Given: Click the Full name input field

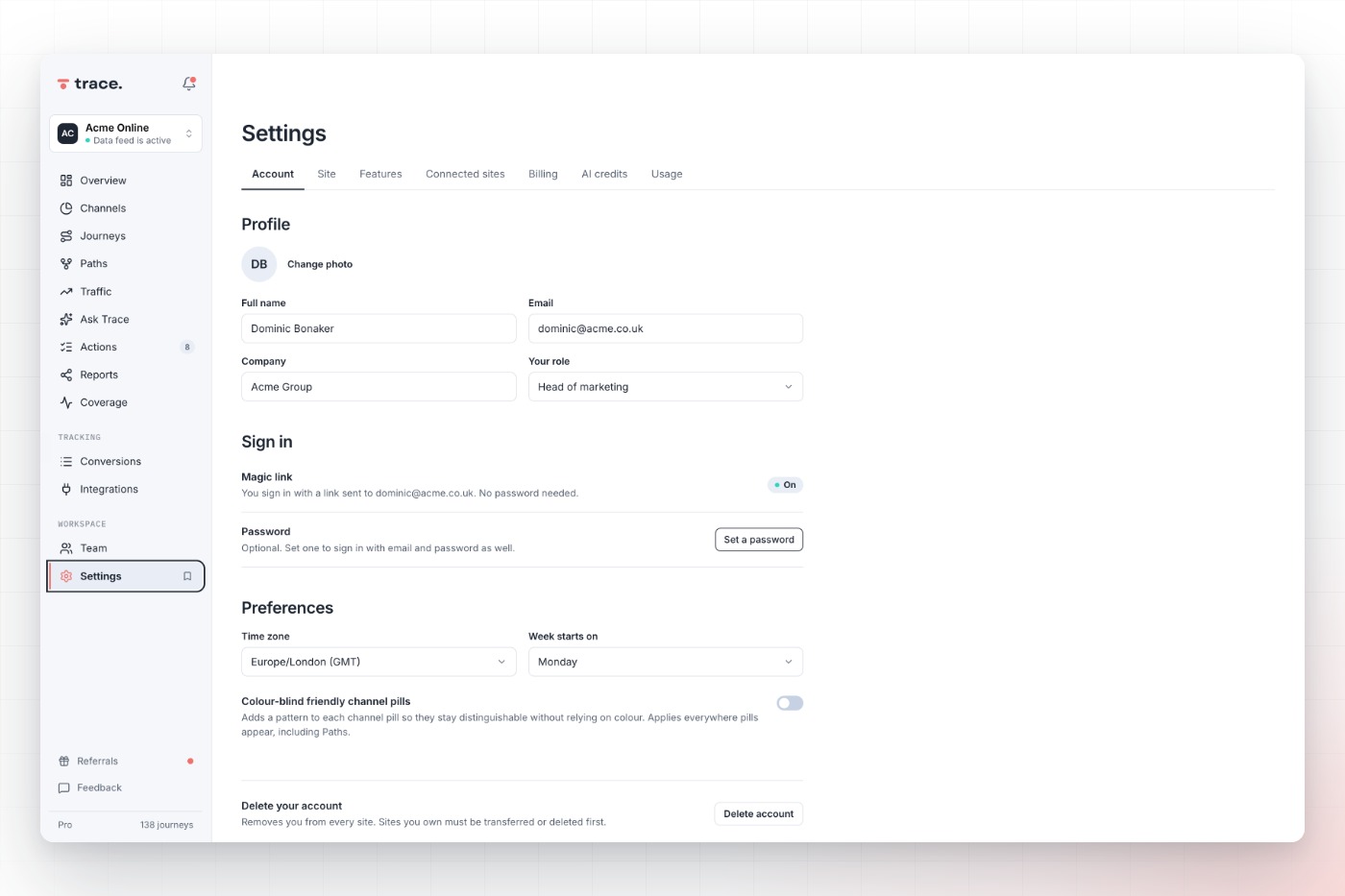Looking at the screenshot, I should (379, 328).
